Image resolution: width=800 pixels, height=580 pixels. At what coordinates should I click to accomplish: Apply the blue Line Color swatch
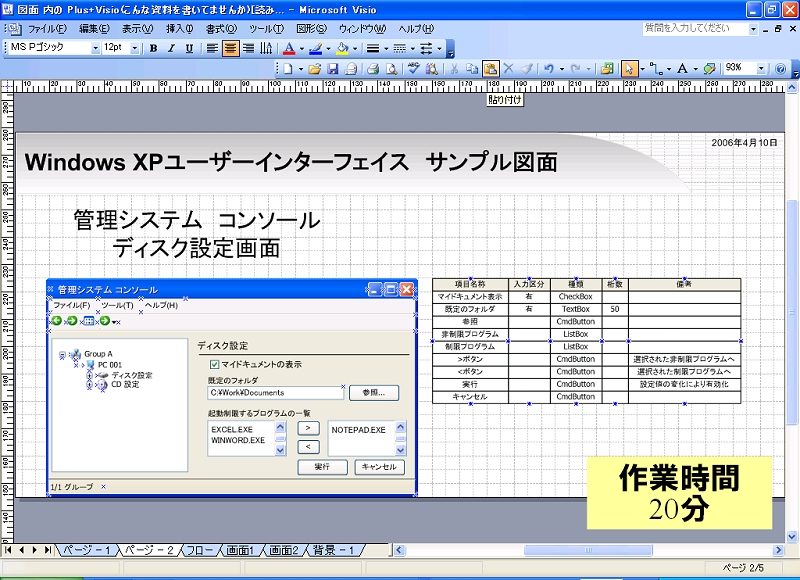[x=316, y=48]
